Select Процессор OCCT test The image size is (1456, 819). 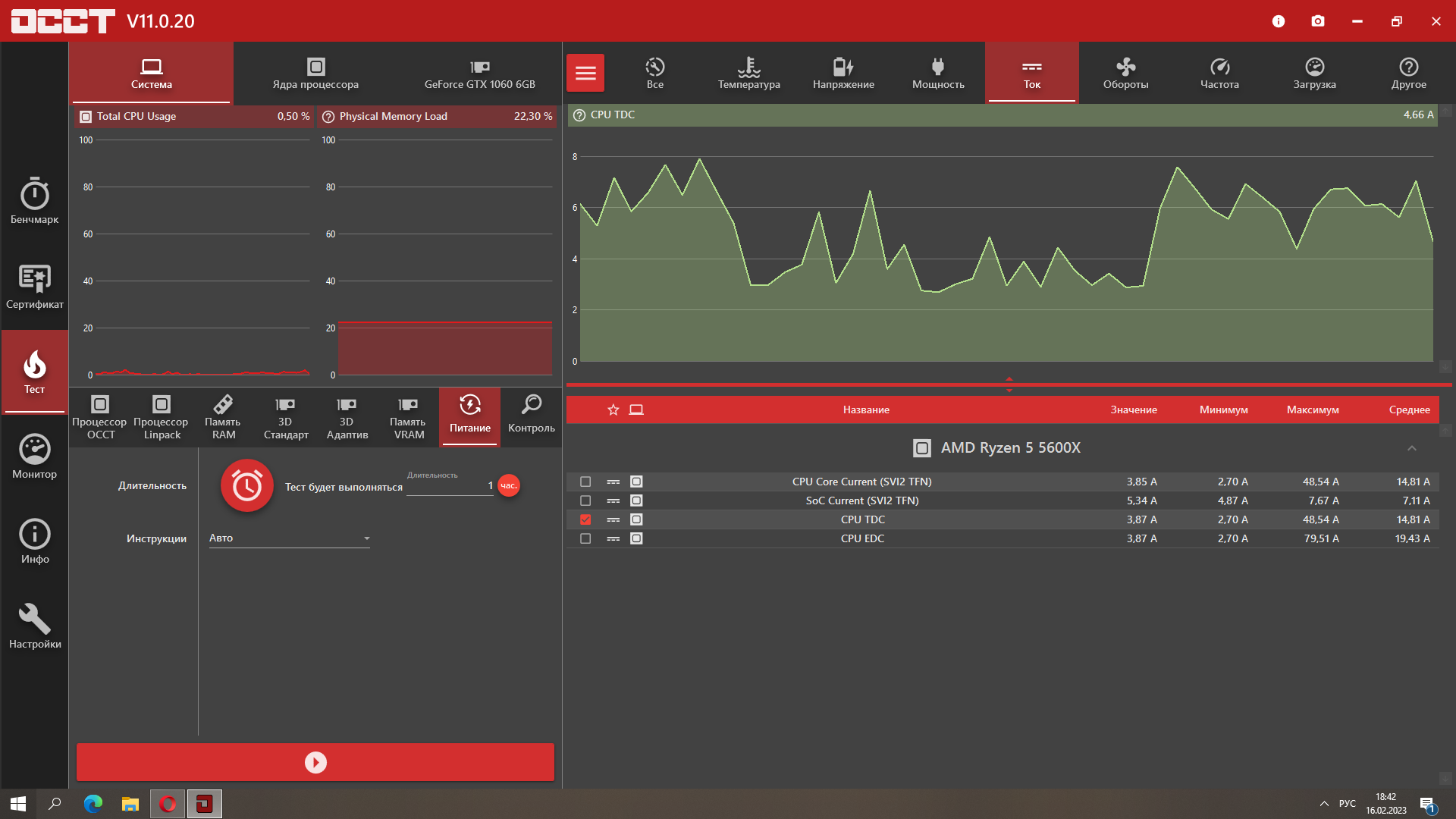coord(100,417)
